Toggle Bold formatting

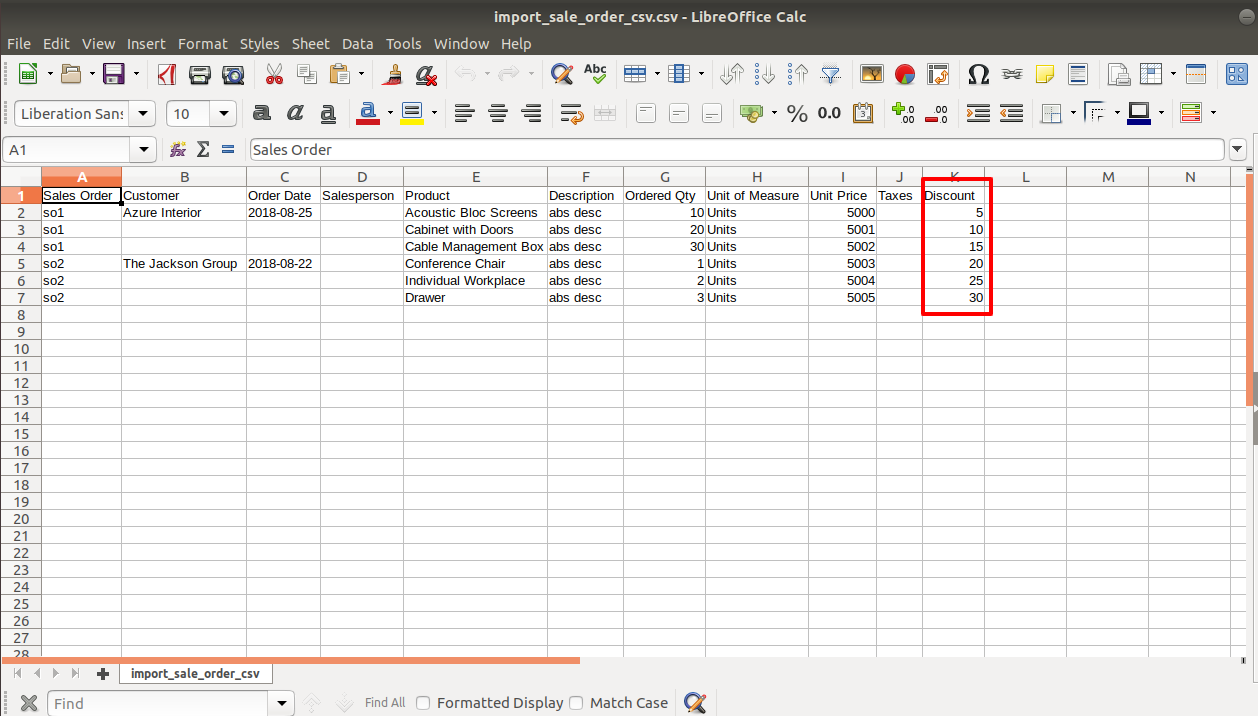click(262, 113)
